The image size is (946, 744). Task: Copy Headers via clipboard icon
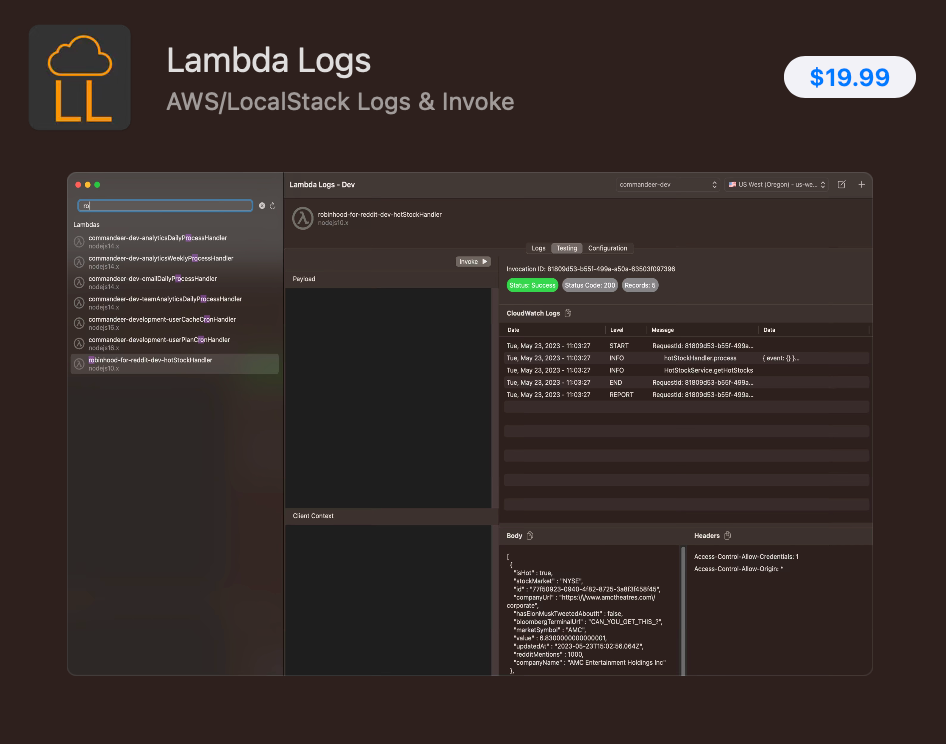tap(728, 535)
